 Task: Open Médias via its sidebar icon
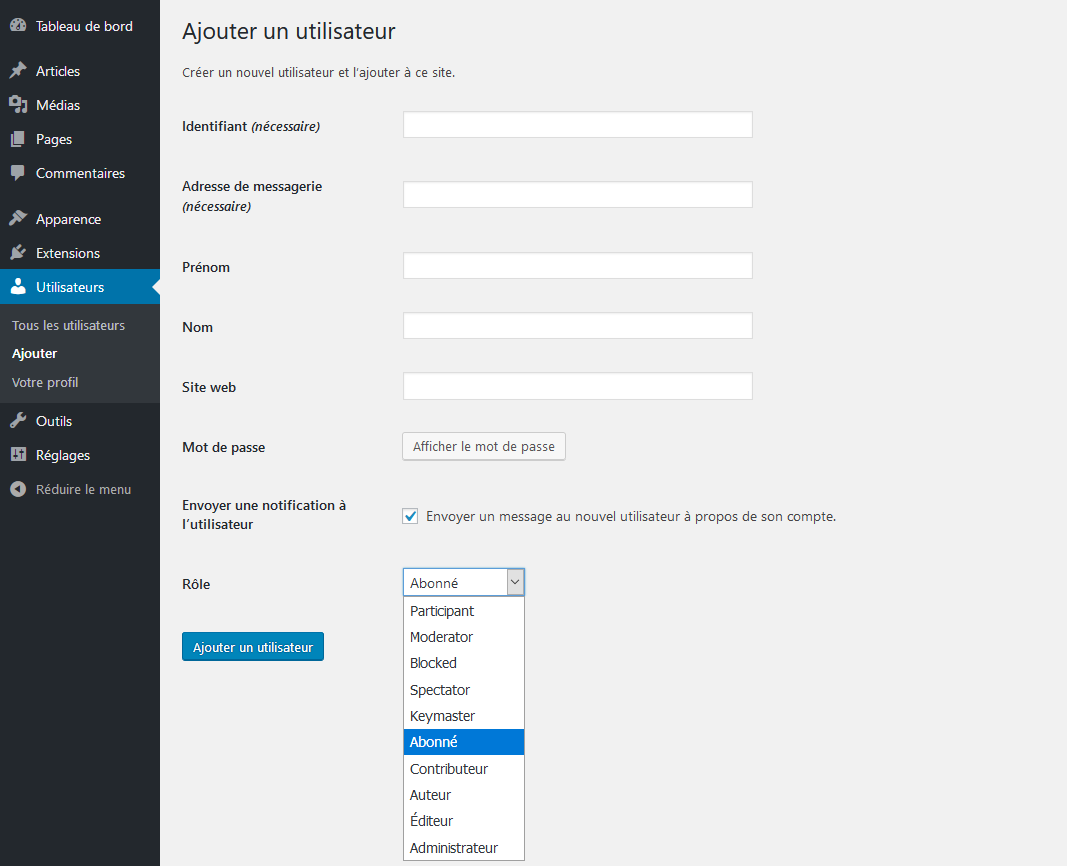click(18, 105)
